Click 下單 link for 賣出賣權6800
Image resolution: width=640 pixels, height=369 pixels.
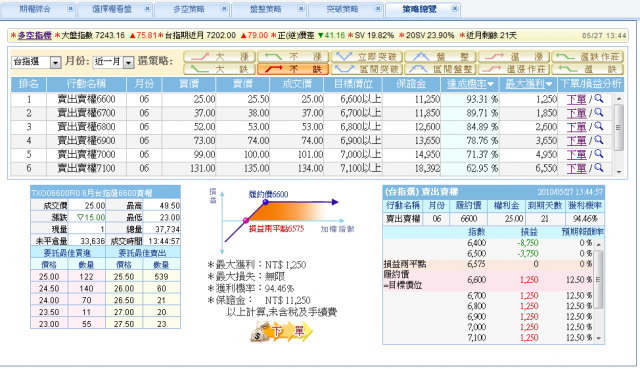coord(576,127)
